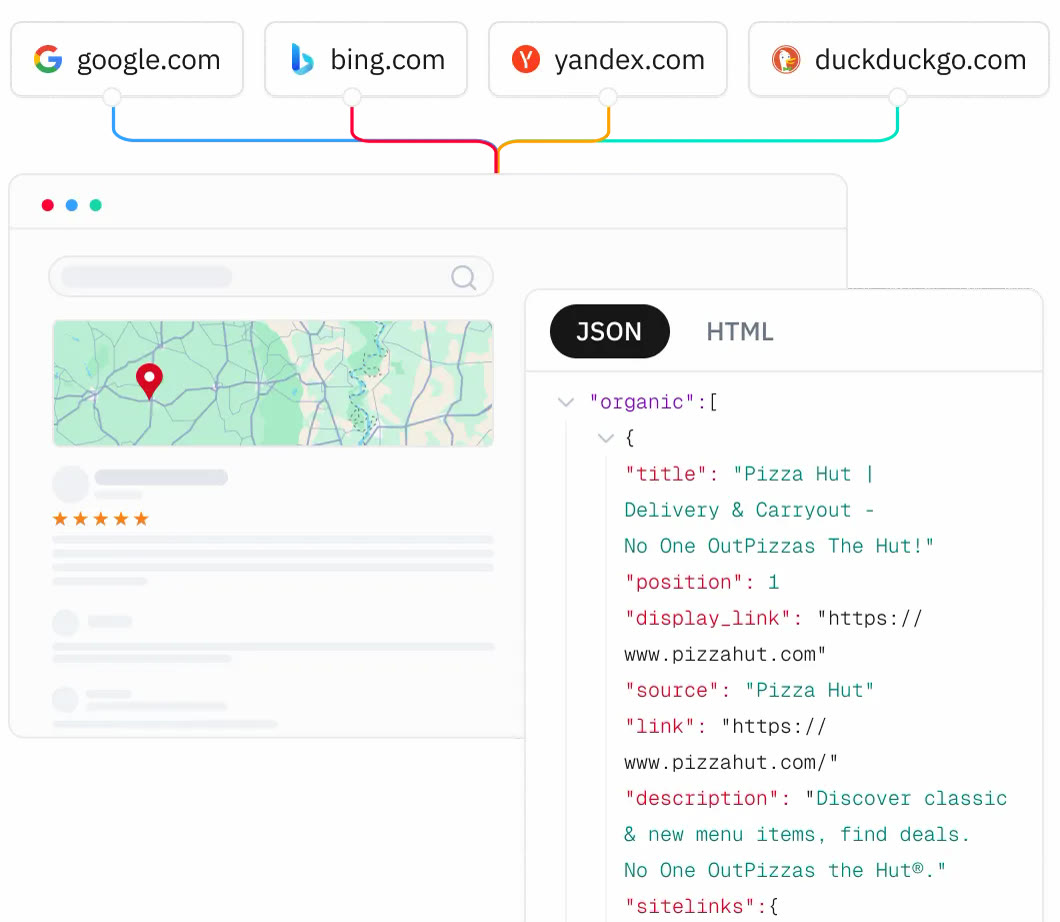Image resolution: width=1060 pixels, height=922 pixels.
Task: Click "Delivery & Carryout -" title line
Action: click(749, 510)
